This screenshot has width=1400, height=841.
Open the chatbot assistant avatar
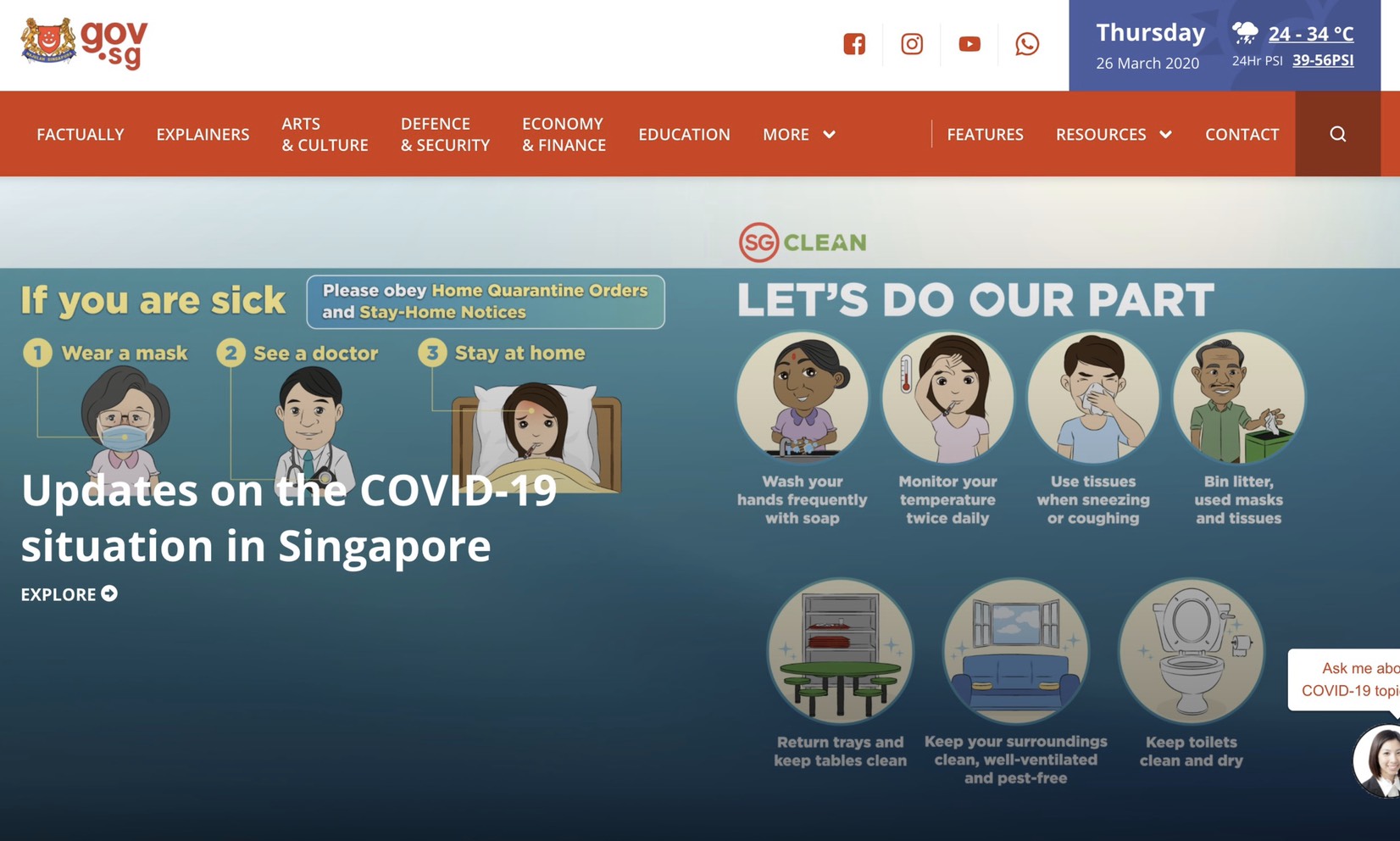pyautogui.click(x=1380, y=760)
